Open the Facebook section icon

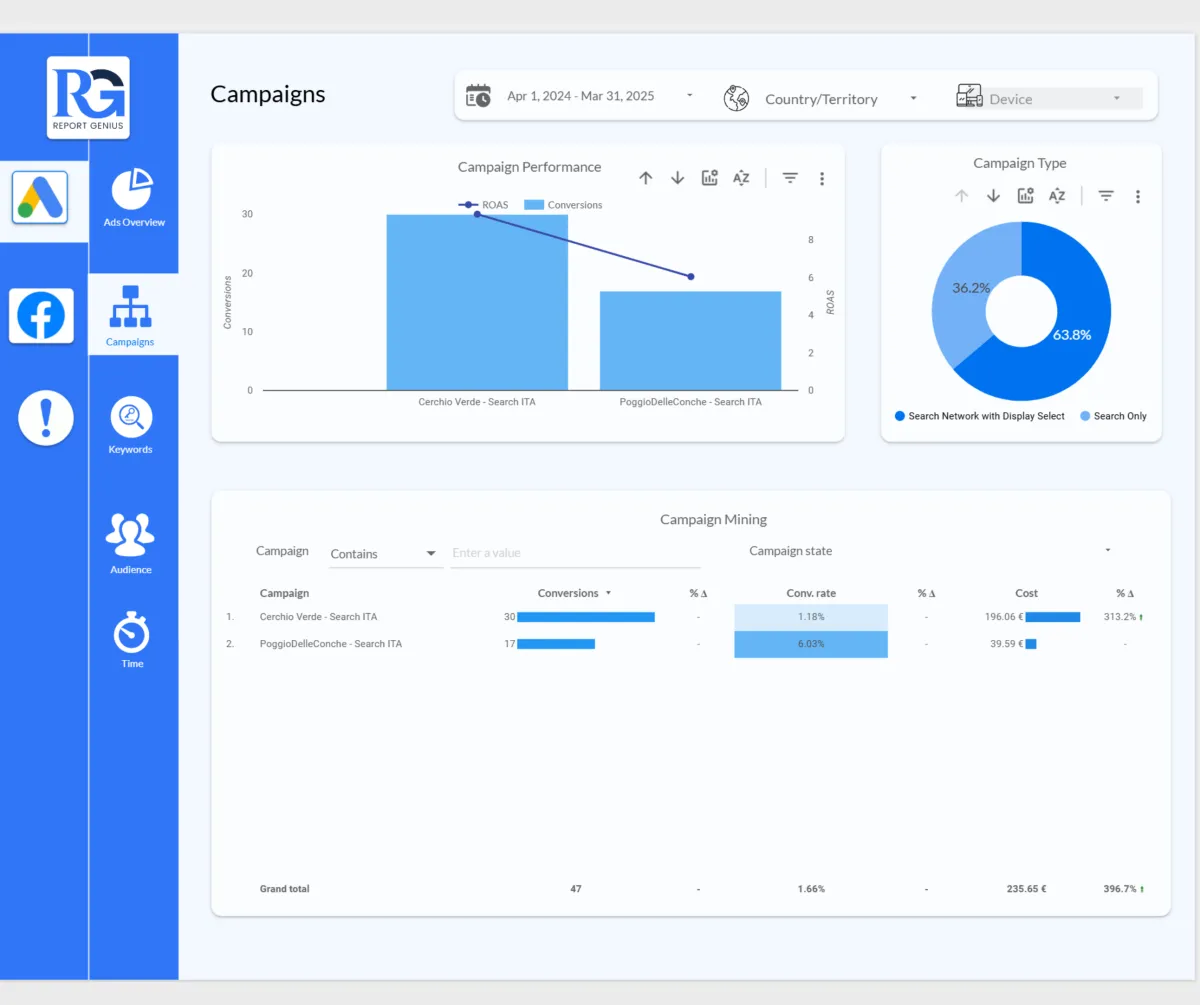tap(41, 316)
